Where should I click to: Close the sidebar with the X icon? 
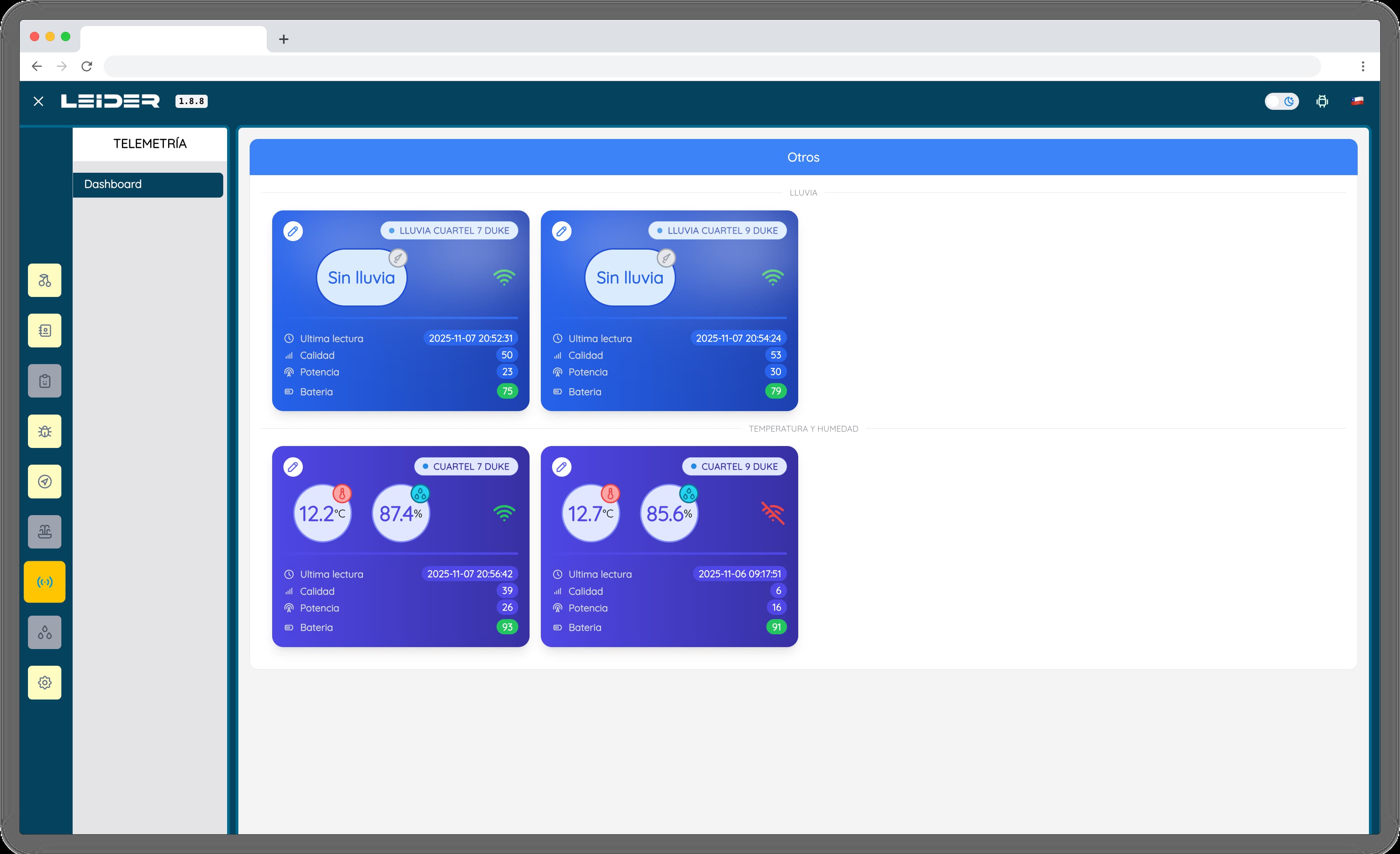(38, 101)
